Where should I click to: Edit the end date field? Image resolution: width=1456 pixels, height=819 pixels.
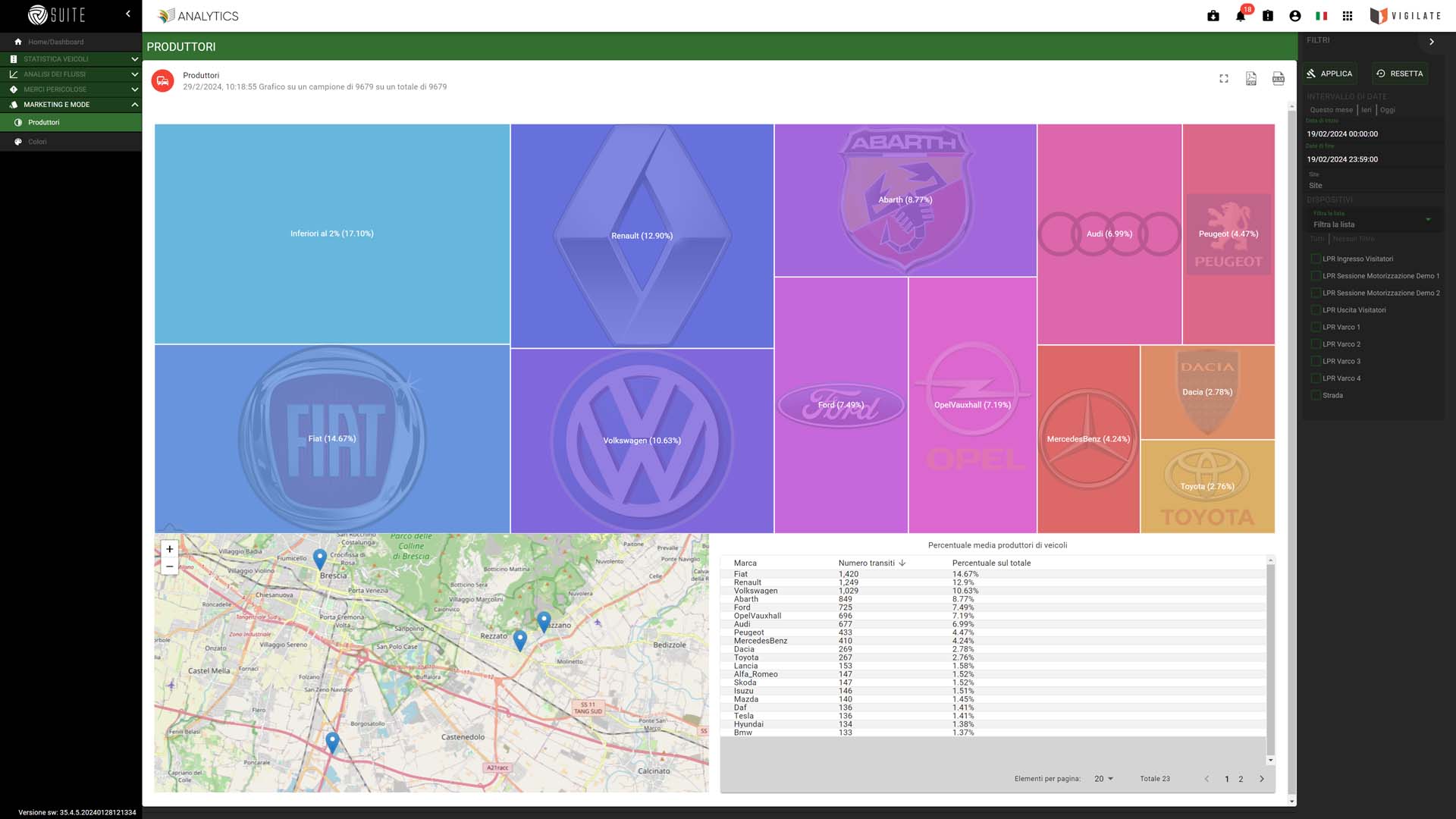click(1373, 159)
